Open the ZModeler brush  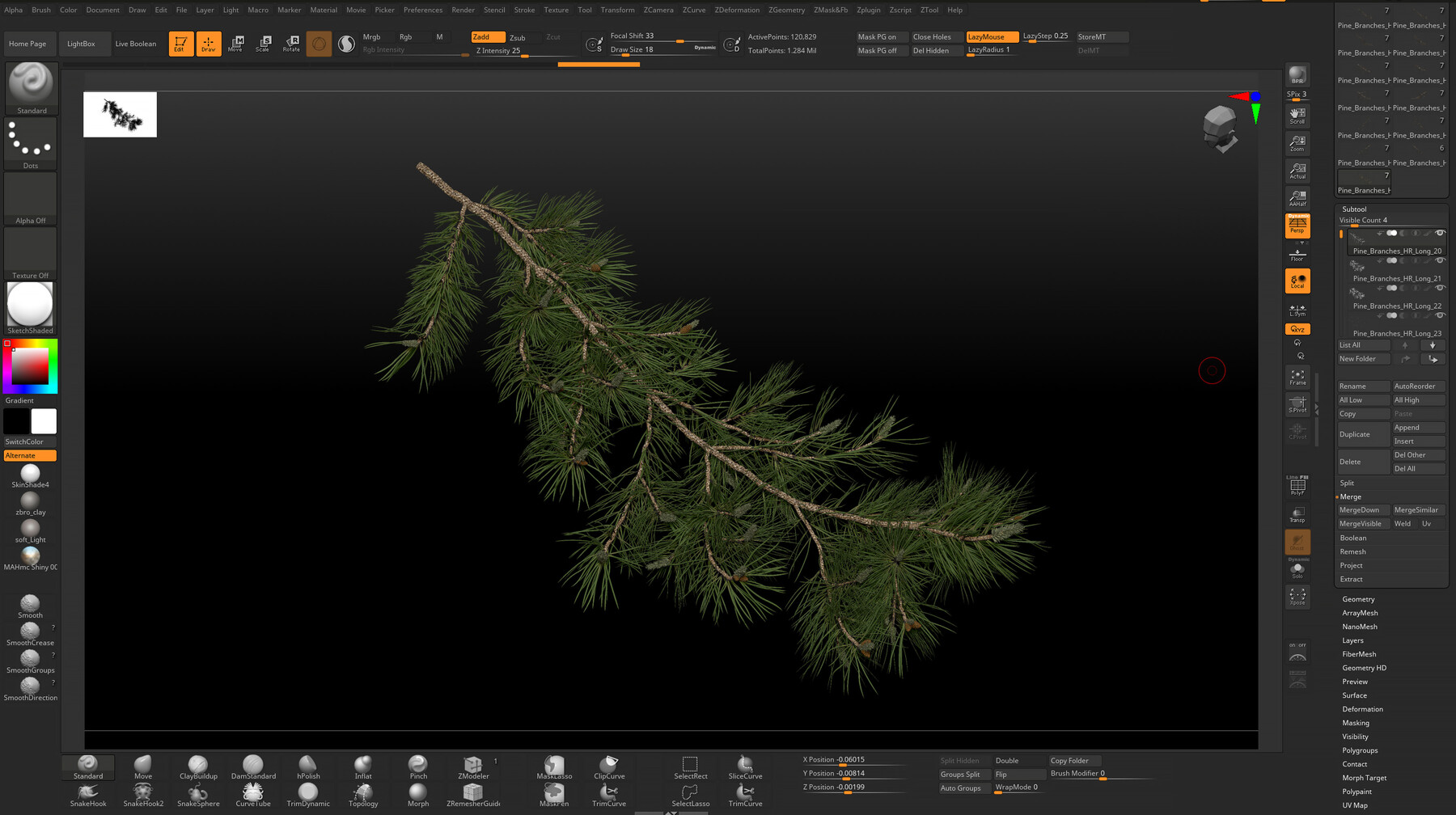point(472,765)
